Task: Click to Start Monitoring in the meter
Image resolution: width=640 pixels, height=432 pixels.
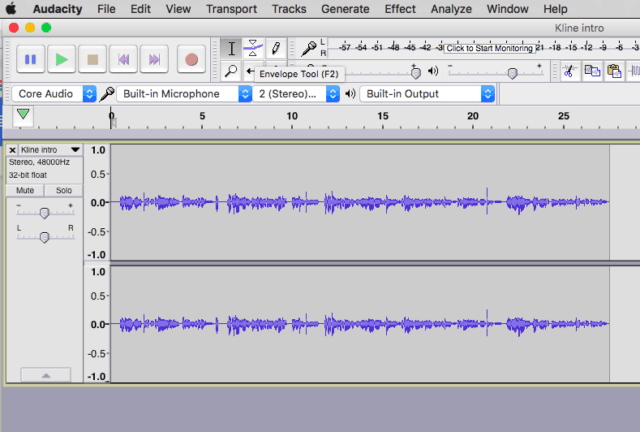Action: [x=489, y=48]
